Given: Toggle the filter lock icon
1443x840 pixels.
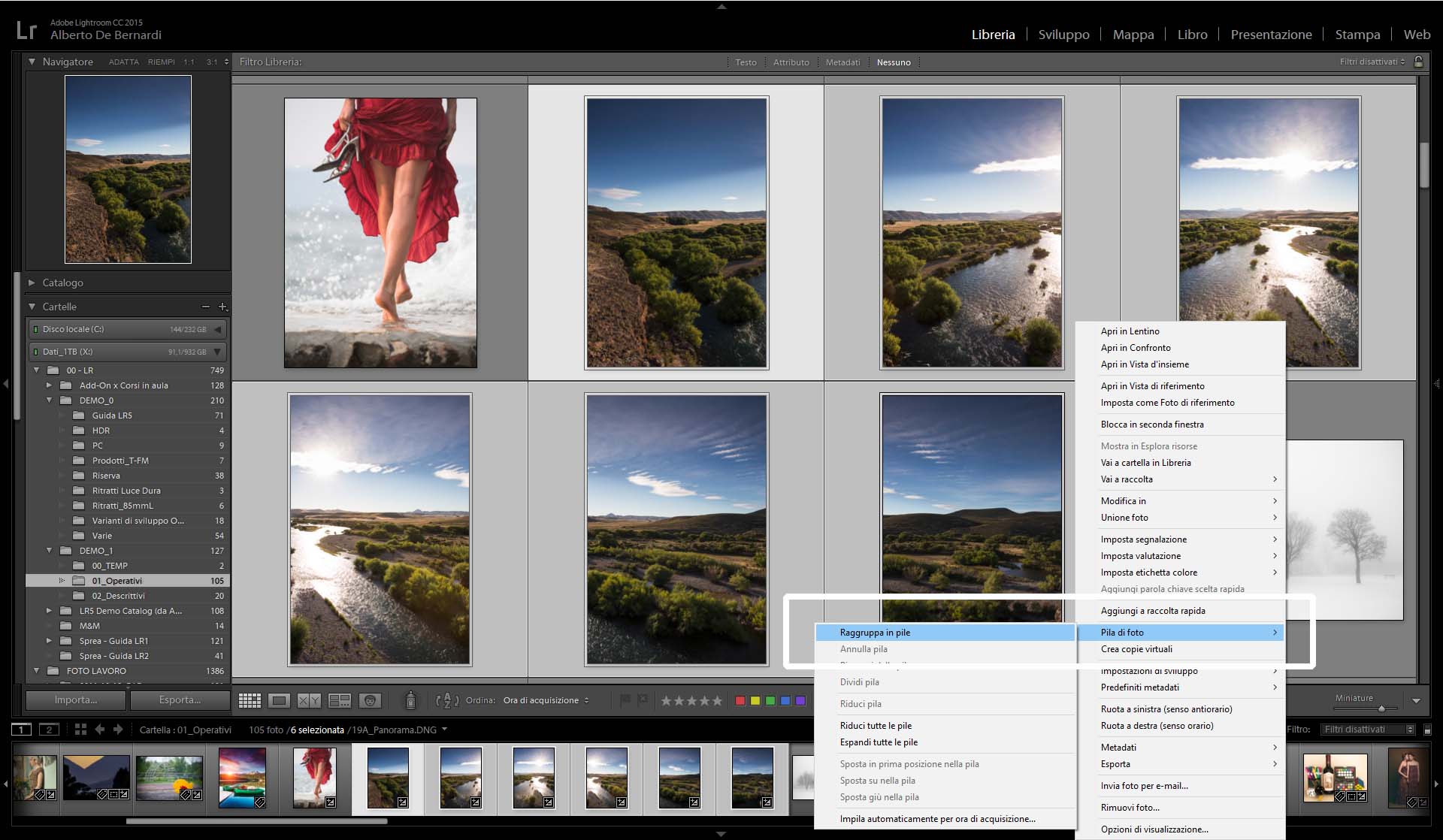Looking at the screenshot, I should [x=1418, y=62].
